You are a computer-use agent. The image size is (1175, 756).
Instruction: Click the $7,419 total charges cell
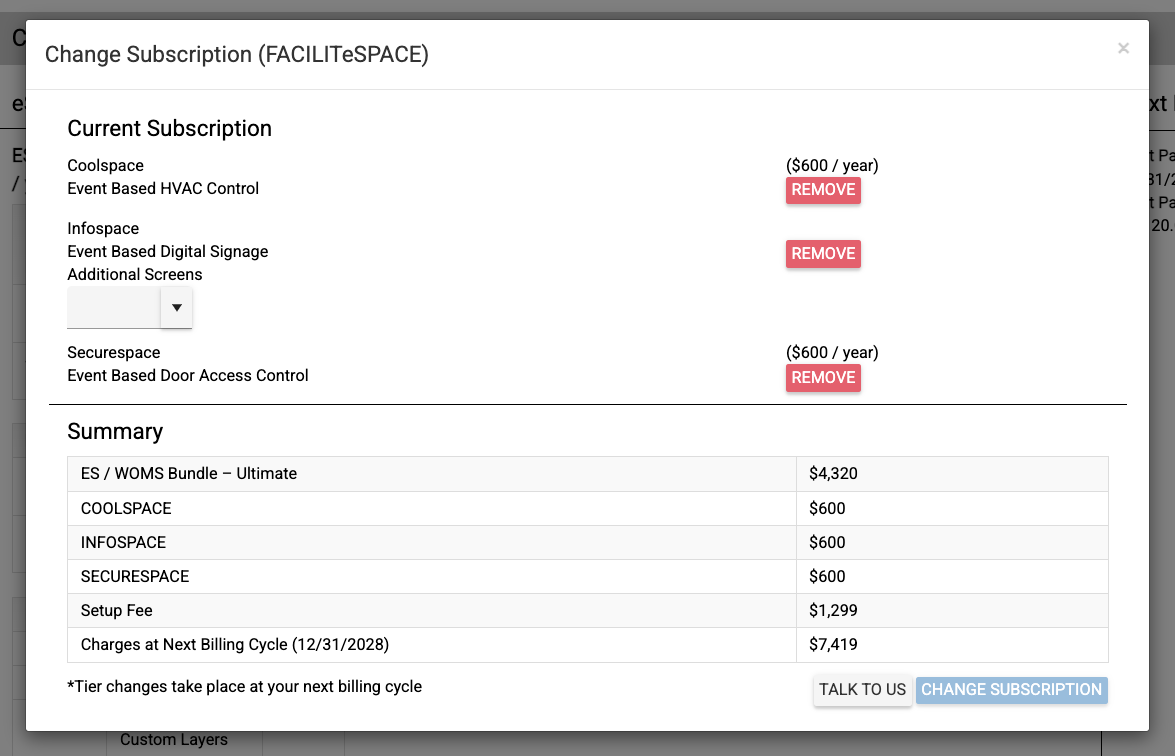[x=833, y=645]
